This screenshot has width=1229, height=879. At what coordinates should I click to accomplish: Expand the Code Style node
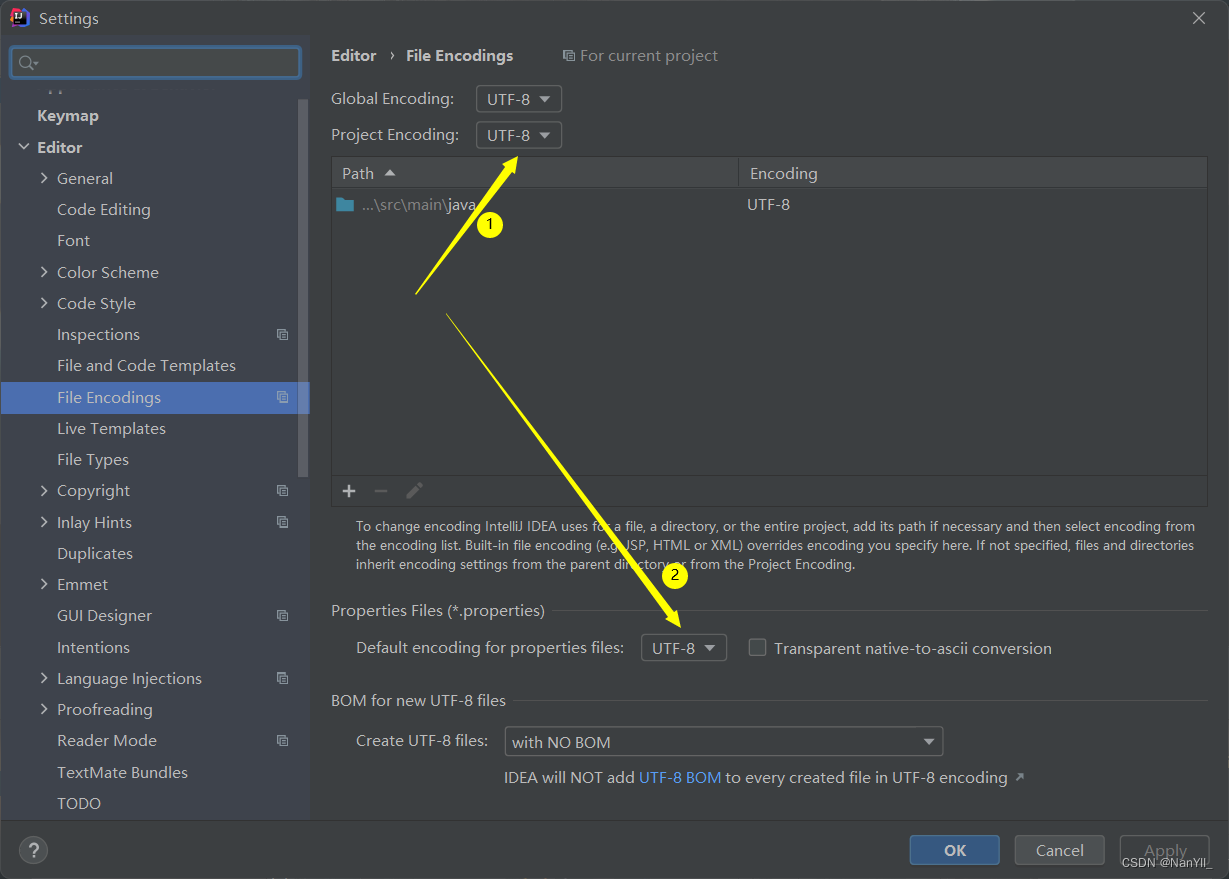coord(44,303)
